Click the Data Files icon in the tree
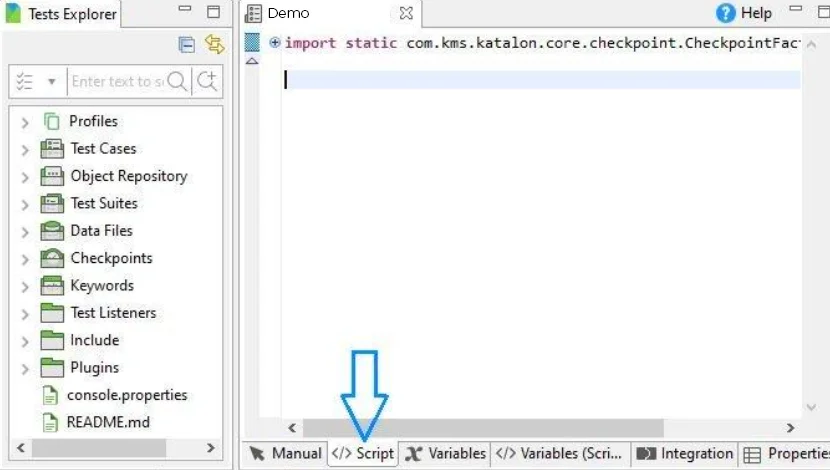The width and height of the screenshot is (830, 470). pos(53,231)
